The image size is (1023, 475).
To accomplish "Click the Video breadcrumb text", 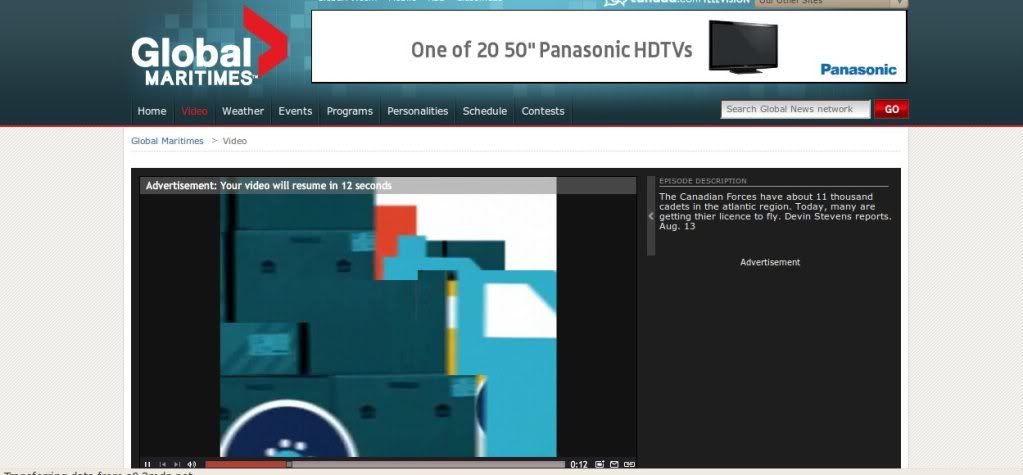I will 234,140.
